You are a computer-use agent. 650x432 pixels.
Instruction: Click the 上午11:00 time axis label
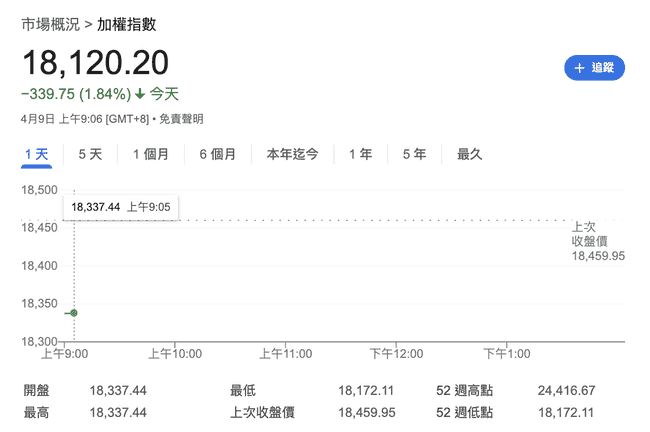(286, 354)
